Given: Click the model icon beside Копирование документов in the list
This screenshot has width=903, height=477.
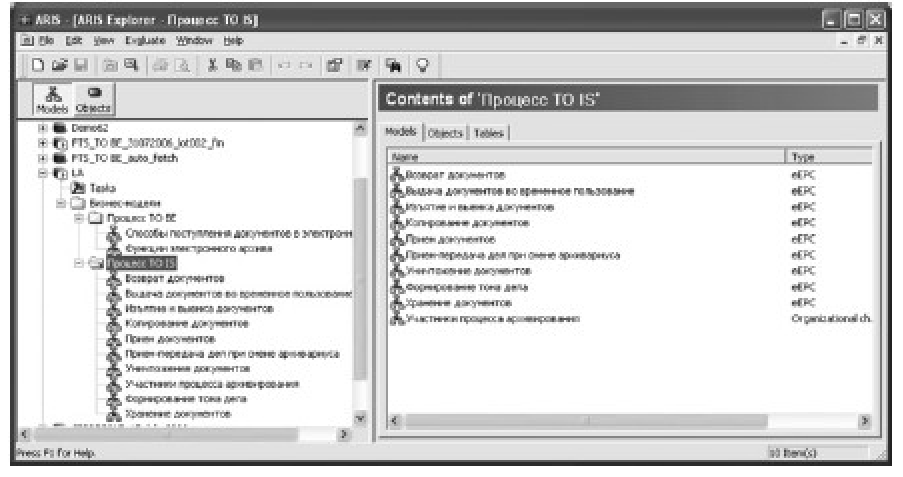Looking at the screenshot, I should [397, 223].
